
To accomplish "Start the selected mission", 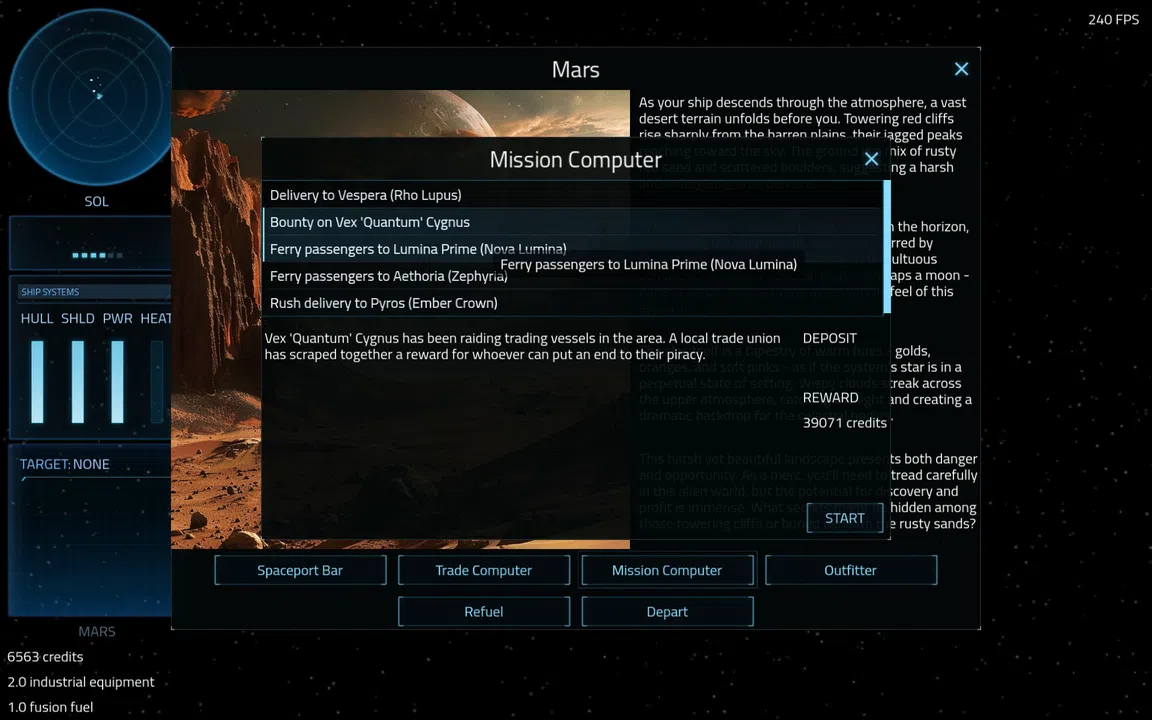I will click(x=845, y=518).
